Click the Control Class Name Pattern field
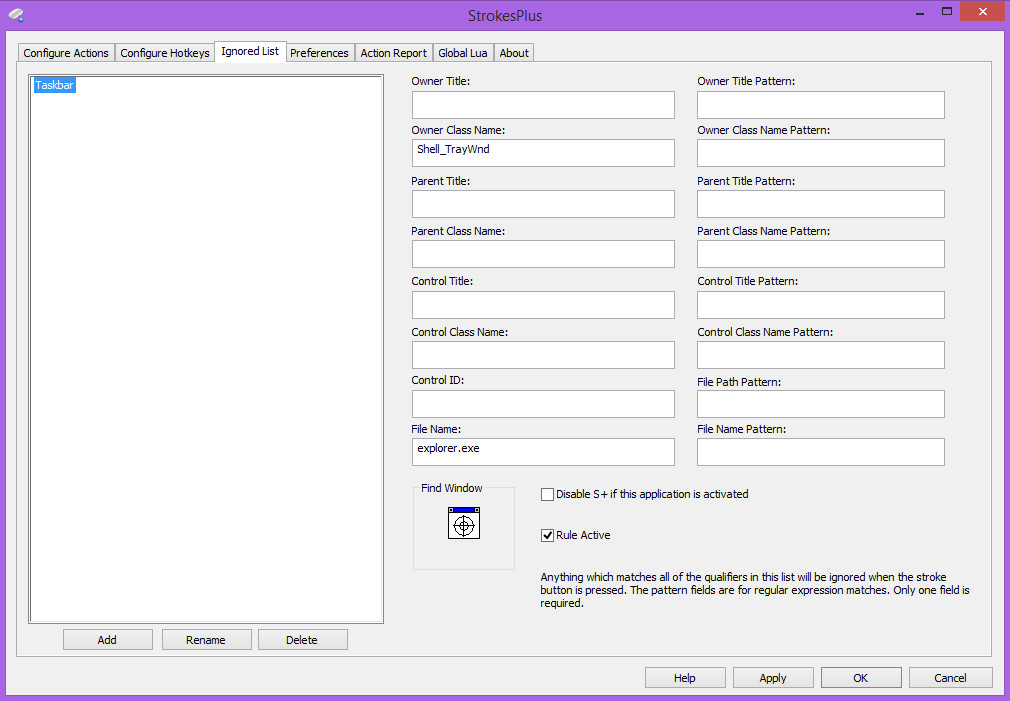 click(x=821, y=355)
